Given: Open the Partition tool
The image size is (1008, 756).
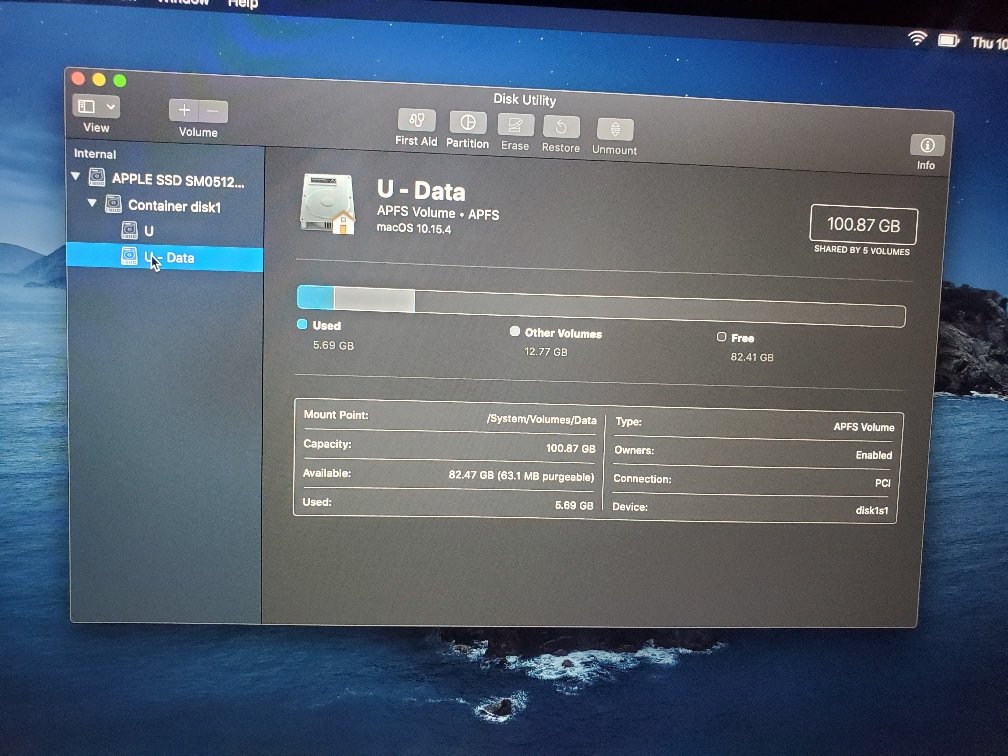Looking at the screenshot, I should [467, 122].
